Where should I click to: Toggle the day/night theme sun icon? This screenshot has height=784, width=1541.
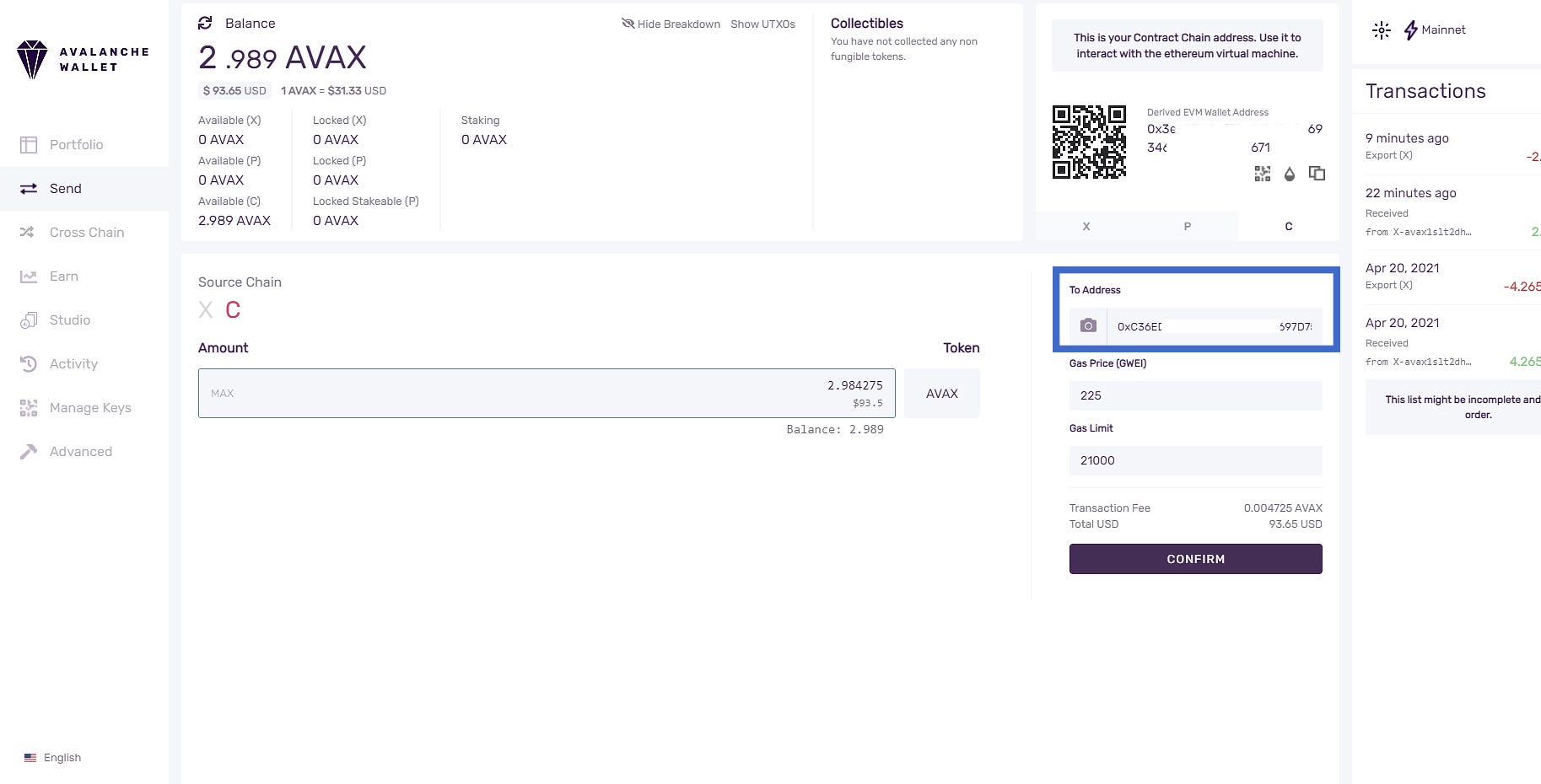[x=1382, y=30]
